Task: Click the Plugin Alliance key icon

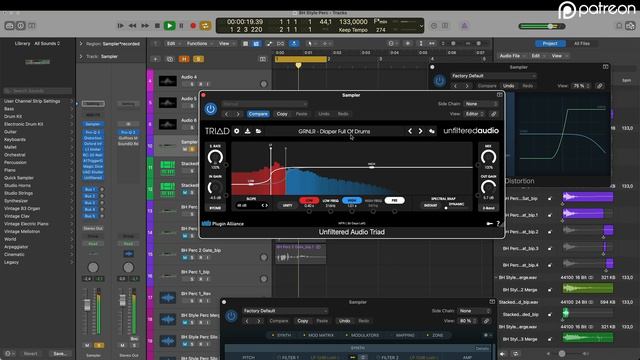Action: pos(489,223)
